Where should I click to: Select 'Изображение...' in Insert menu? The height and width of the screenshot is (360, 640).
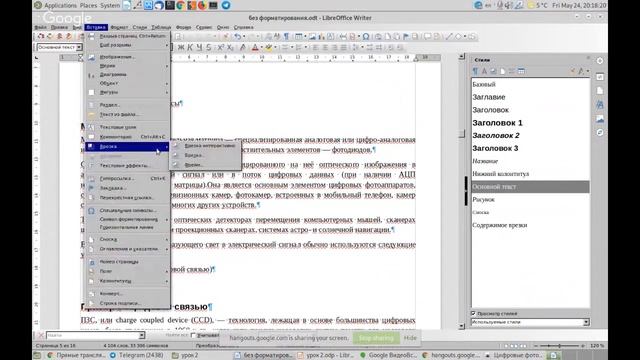[127, 57]
